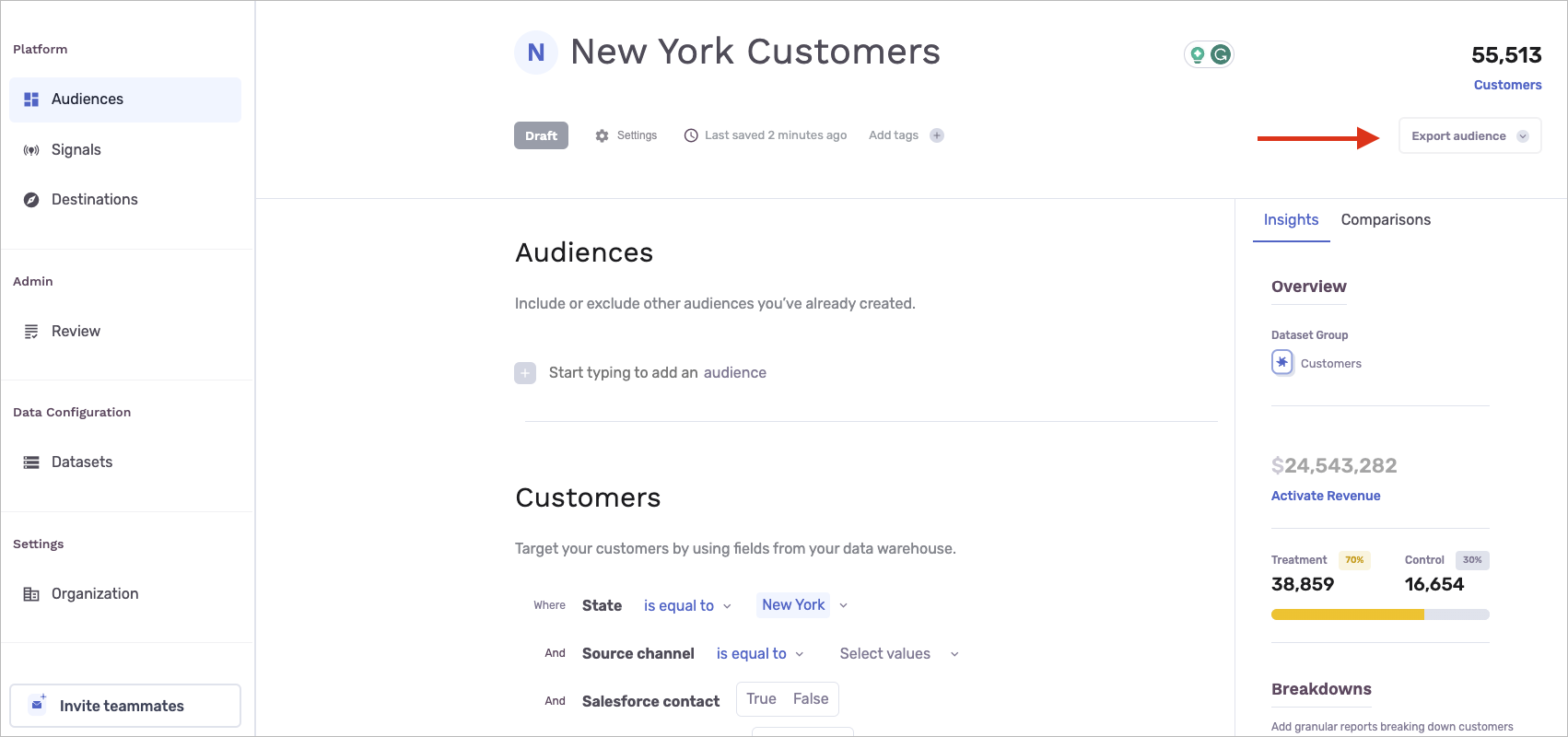This screenshot has height=737, width=1568.
Task: Switch to the Comparisons tab
Action: coord(1386,220)
